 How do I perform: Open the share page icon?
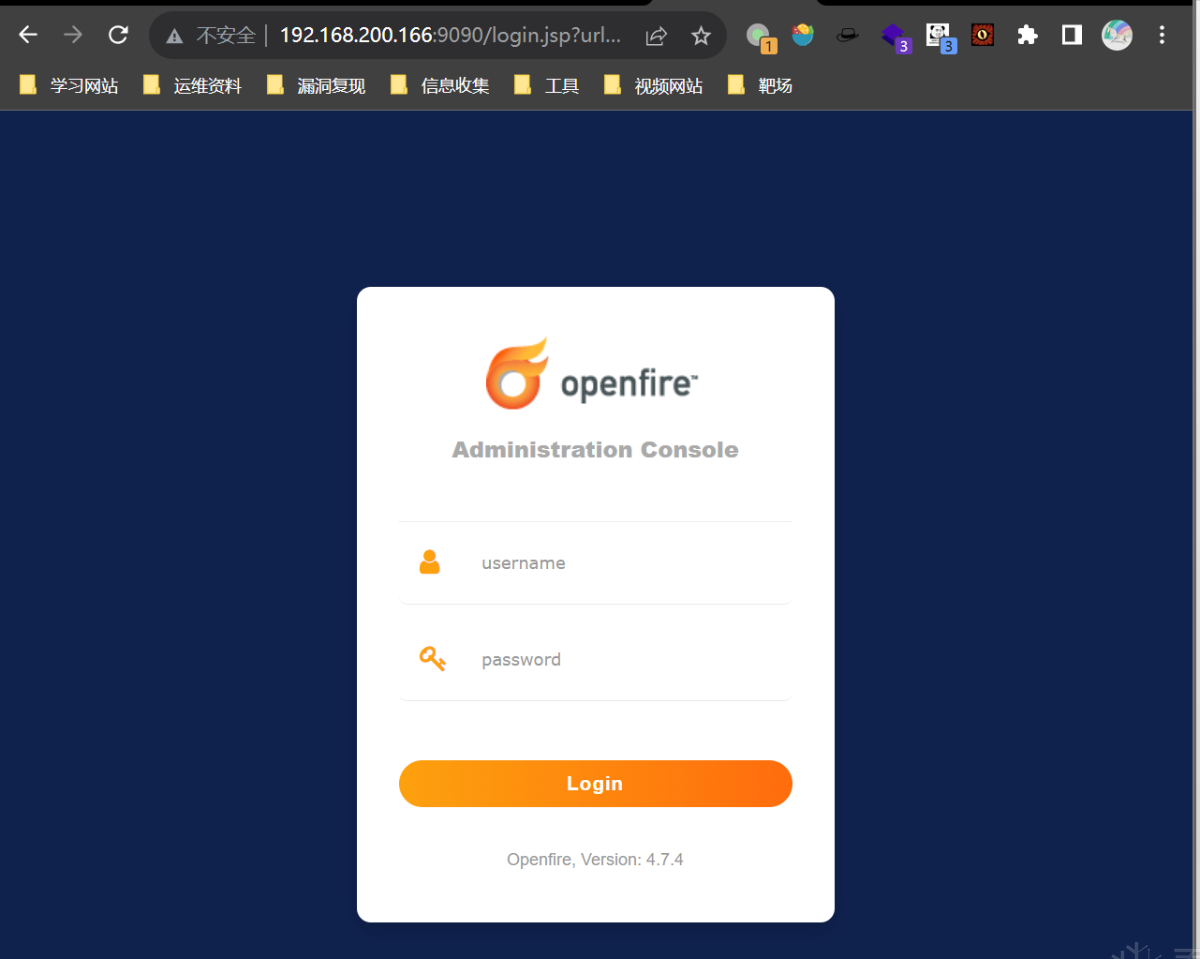pos(656,36)
